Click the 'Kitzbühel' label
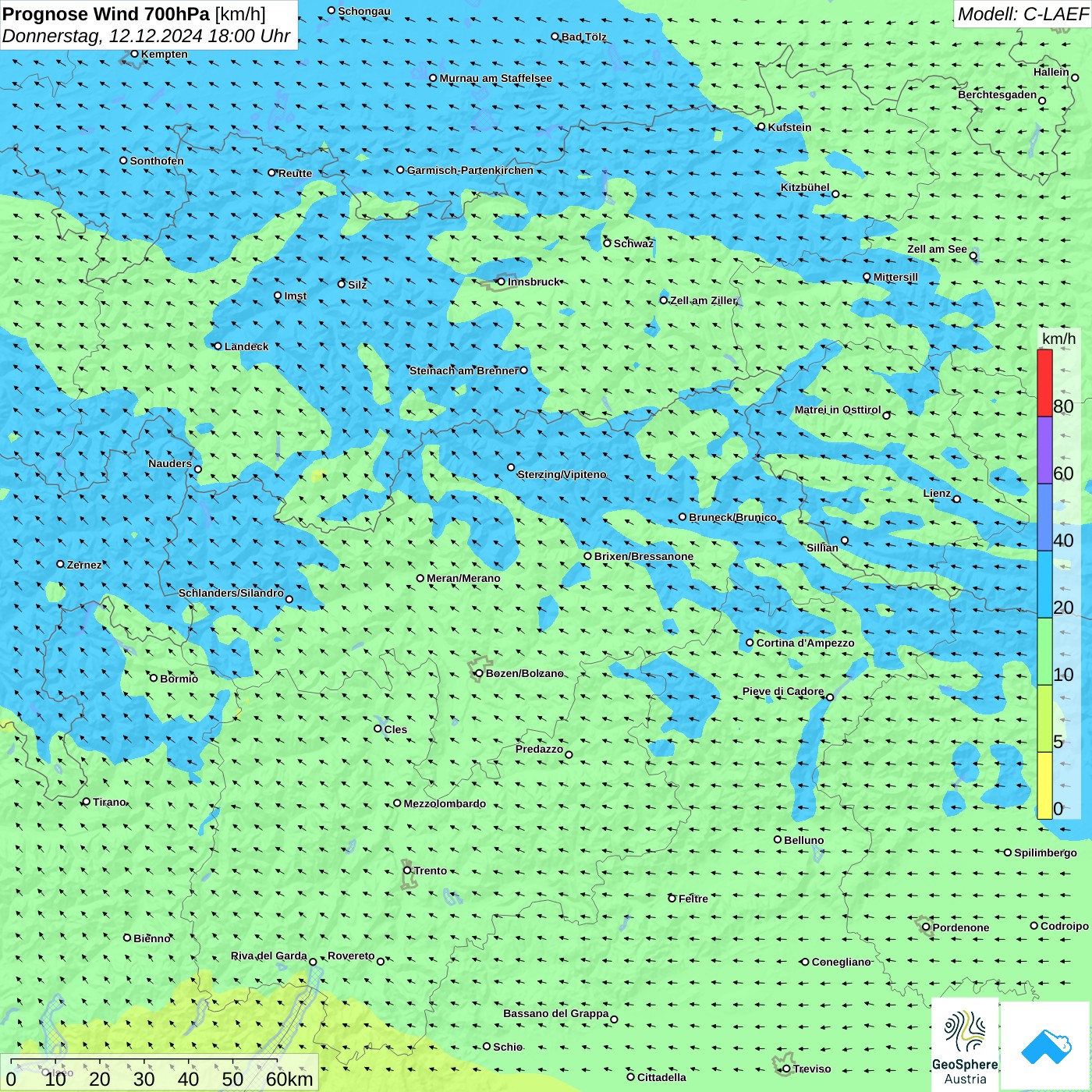The image size is (1092, 1092). pyautogui.click(x=805, y=187)
